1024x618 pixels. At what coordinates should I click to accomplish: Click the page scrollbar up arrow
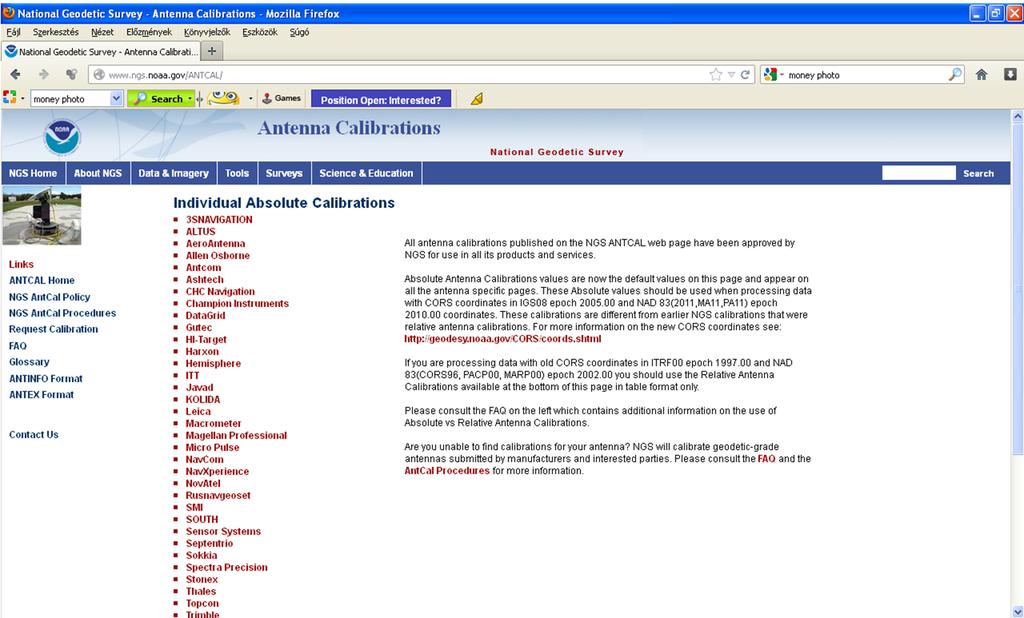click(x=1017, y=116)
